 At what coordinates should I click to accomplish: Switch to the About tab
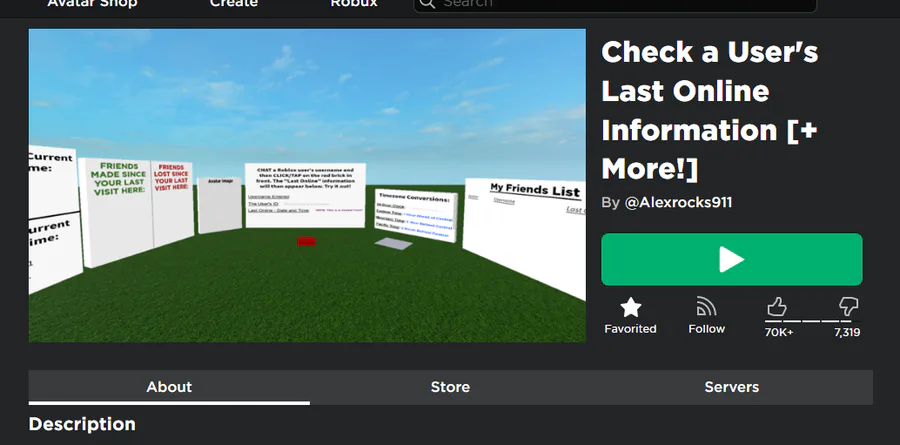pos(169,387)
